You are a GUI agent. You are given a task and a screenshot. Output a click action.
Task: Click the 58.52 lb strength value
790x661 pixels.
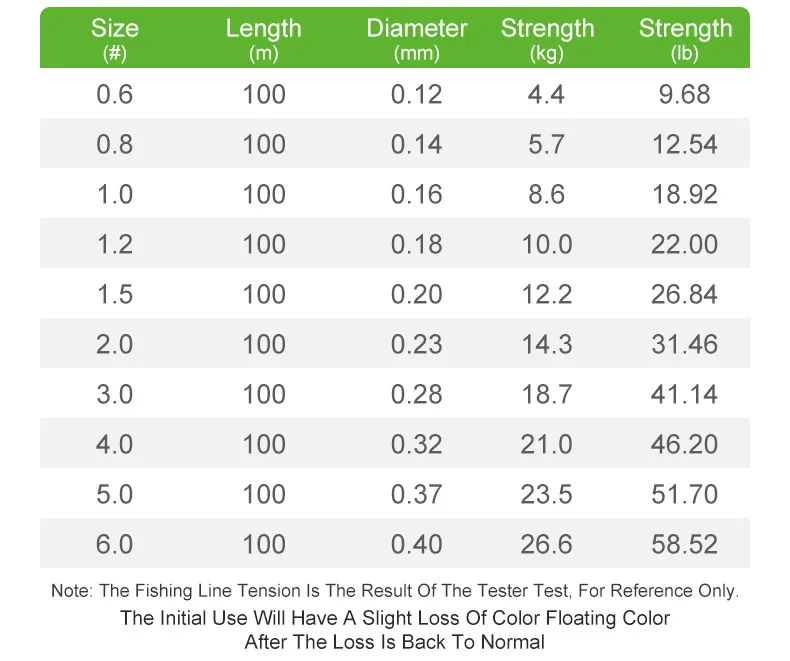click(685, 545)
